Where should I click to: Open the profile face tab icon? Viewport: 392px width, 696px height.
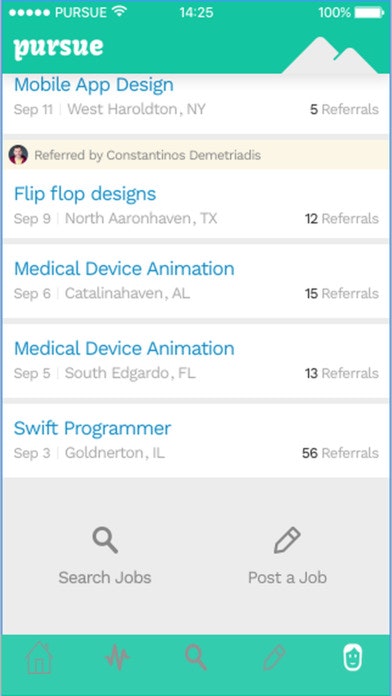point(353,657)
